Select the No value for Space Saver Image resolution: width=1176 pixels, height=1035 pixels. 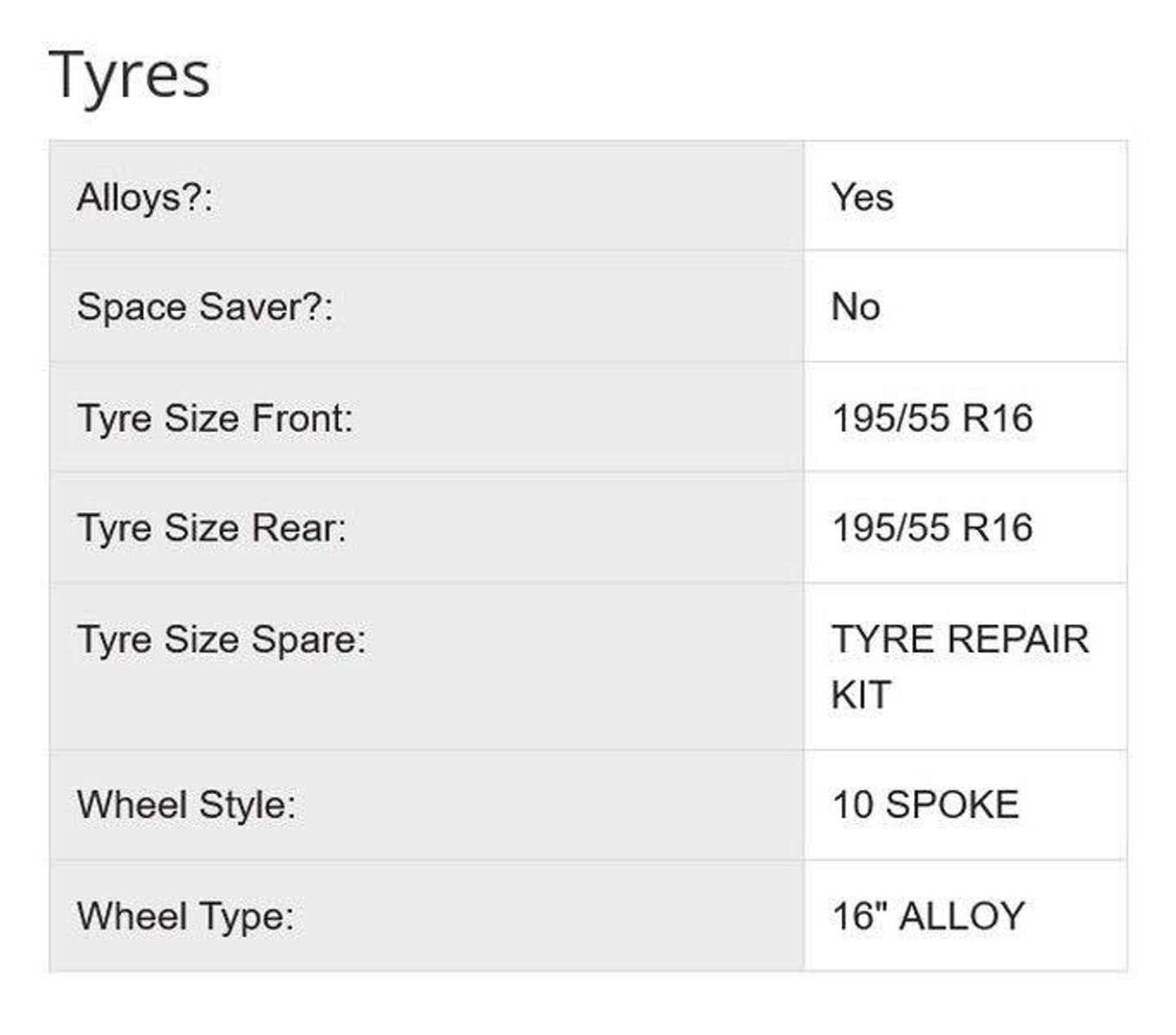(855, 308)
